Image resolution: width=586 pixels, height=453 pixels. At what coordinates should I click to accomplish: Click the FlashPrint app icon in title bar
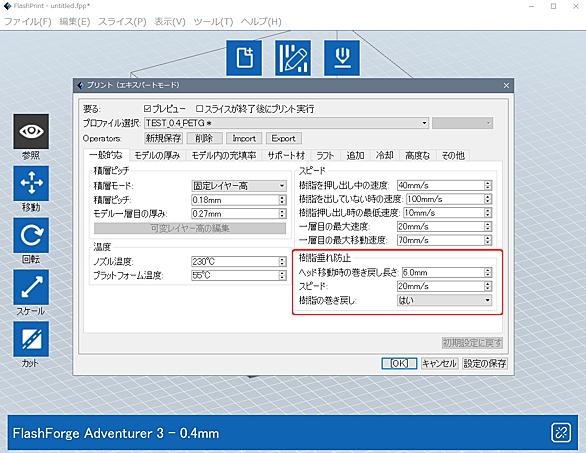pyautogui.click(x=7, y=6)
